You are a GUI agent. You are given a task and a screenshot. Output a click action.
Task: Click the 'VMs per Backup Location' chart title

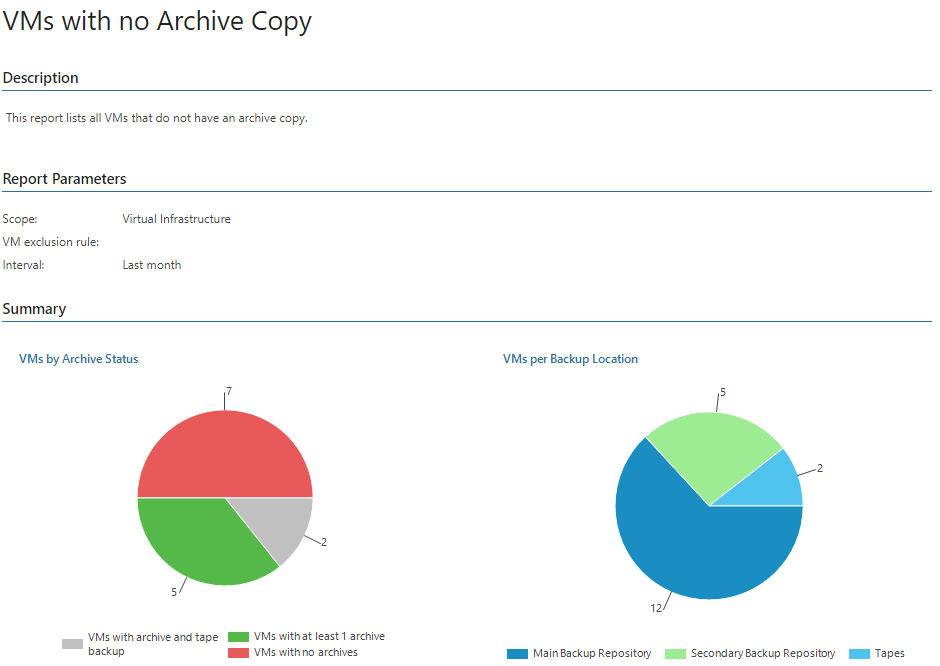[570, 359]
